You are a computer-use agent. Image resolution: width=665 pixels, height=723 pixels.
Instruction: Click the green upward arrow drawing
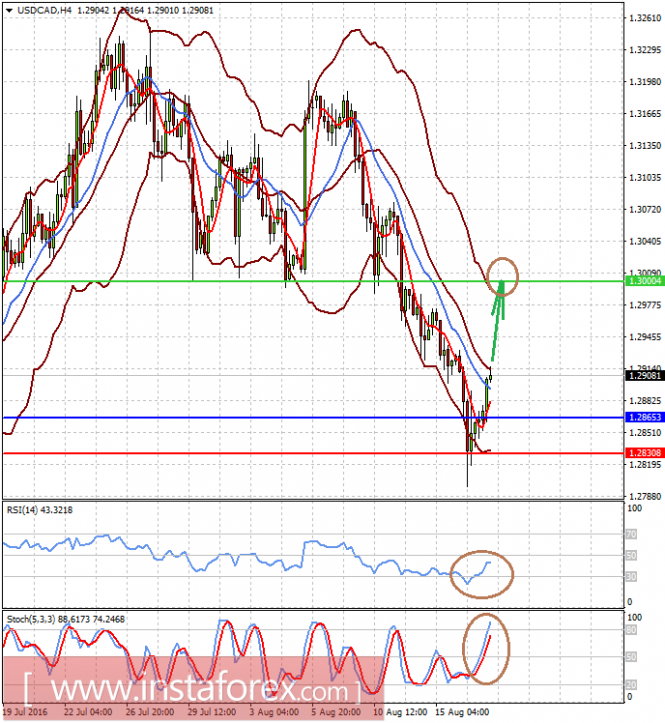click(x=498, y=319)
